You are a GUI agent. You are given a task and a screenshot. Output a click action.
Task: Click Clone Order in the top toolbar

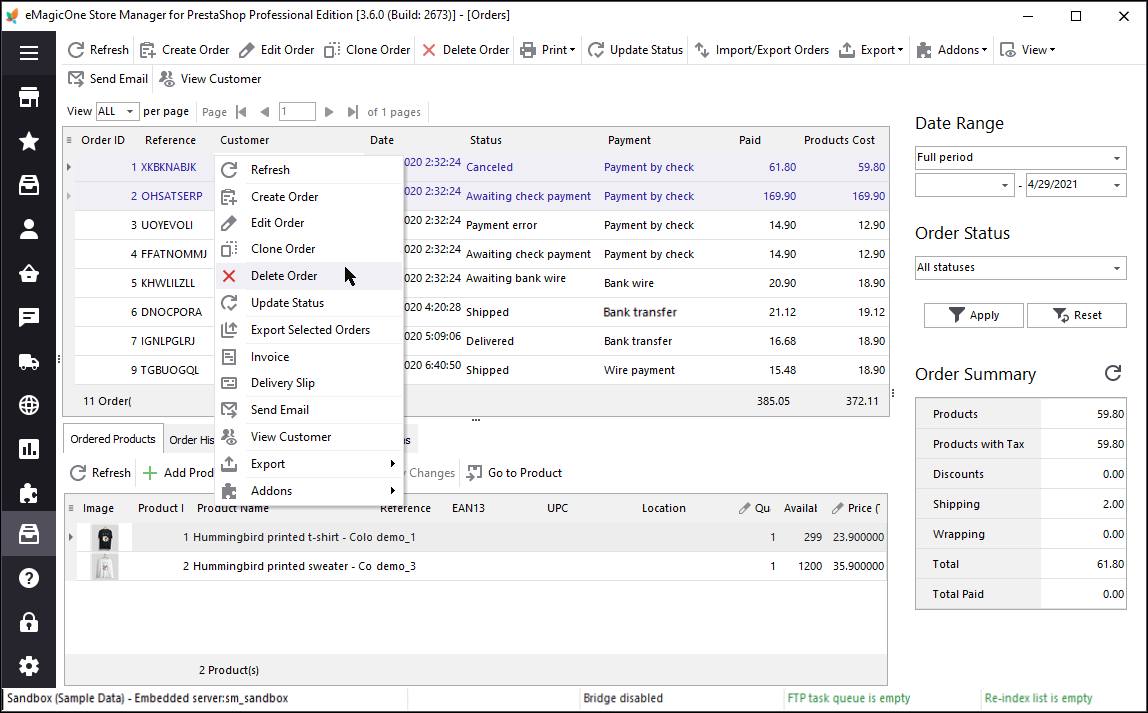(367, 50)
